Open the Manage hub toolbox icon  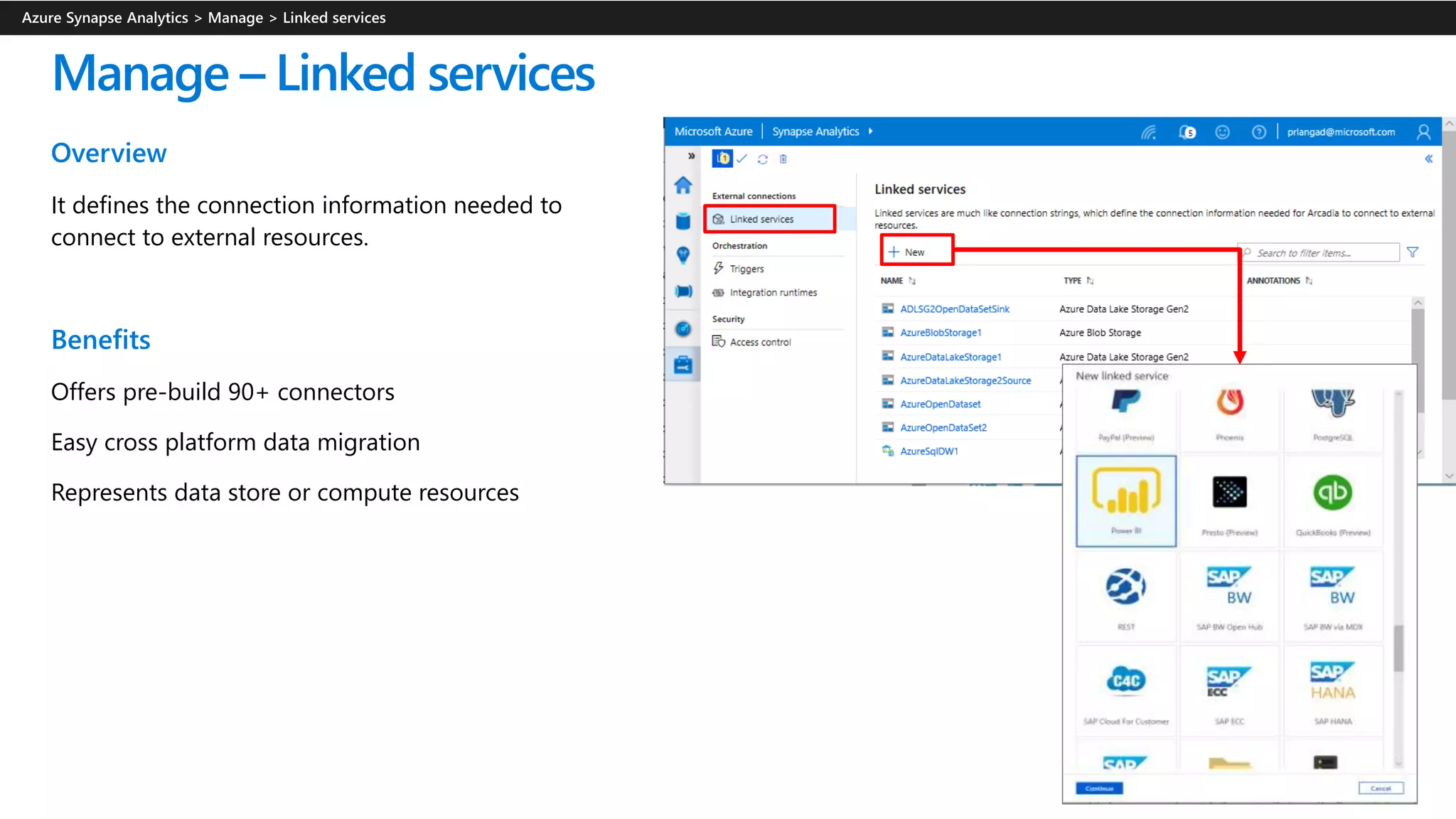click(683, 365)
